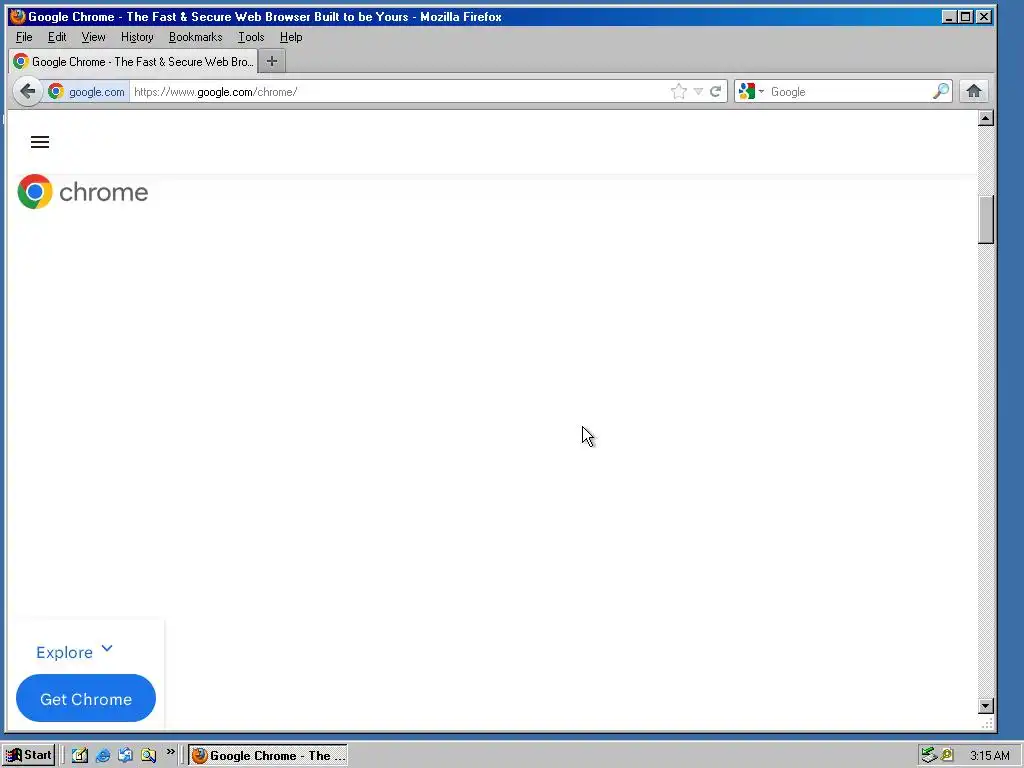
Task: Click the Google search engine icon
Action: (746, 91)
